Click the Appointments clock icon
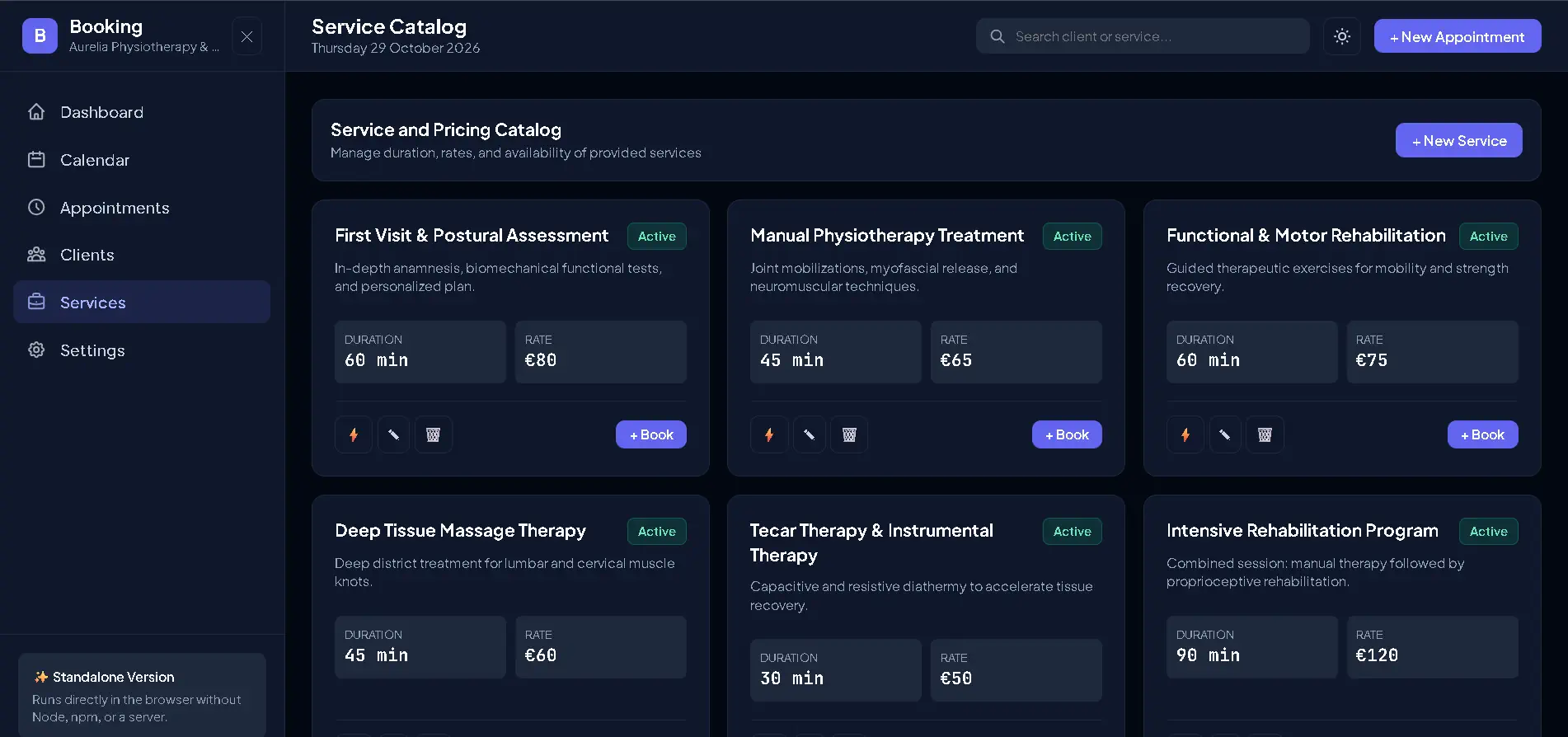The image size is (1568, 737). coord(36,207)
